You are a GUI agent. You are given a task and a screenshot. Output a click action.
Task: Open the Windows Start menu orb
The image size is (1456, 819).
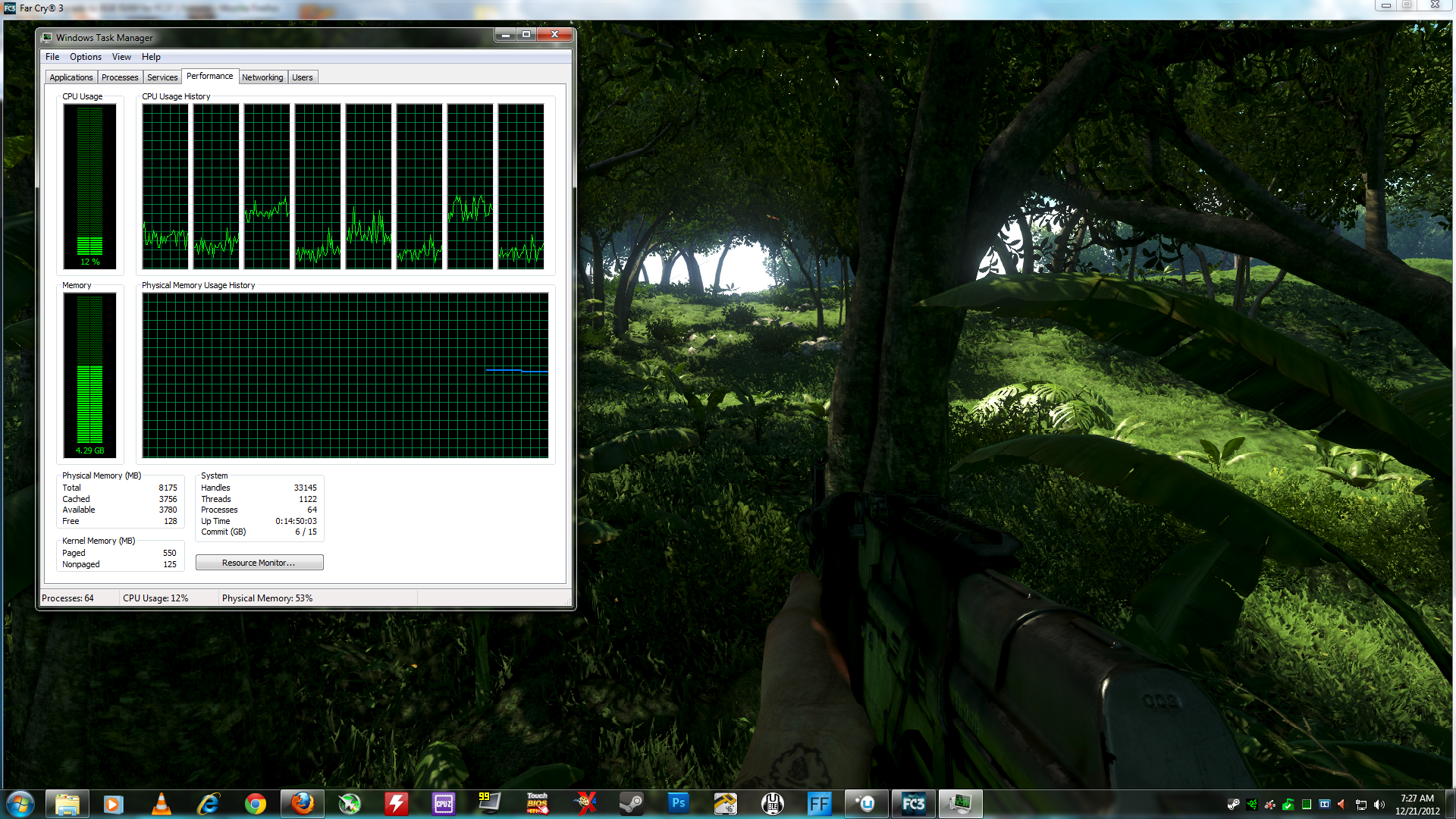coord(20,804)
